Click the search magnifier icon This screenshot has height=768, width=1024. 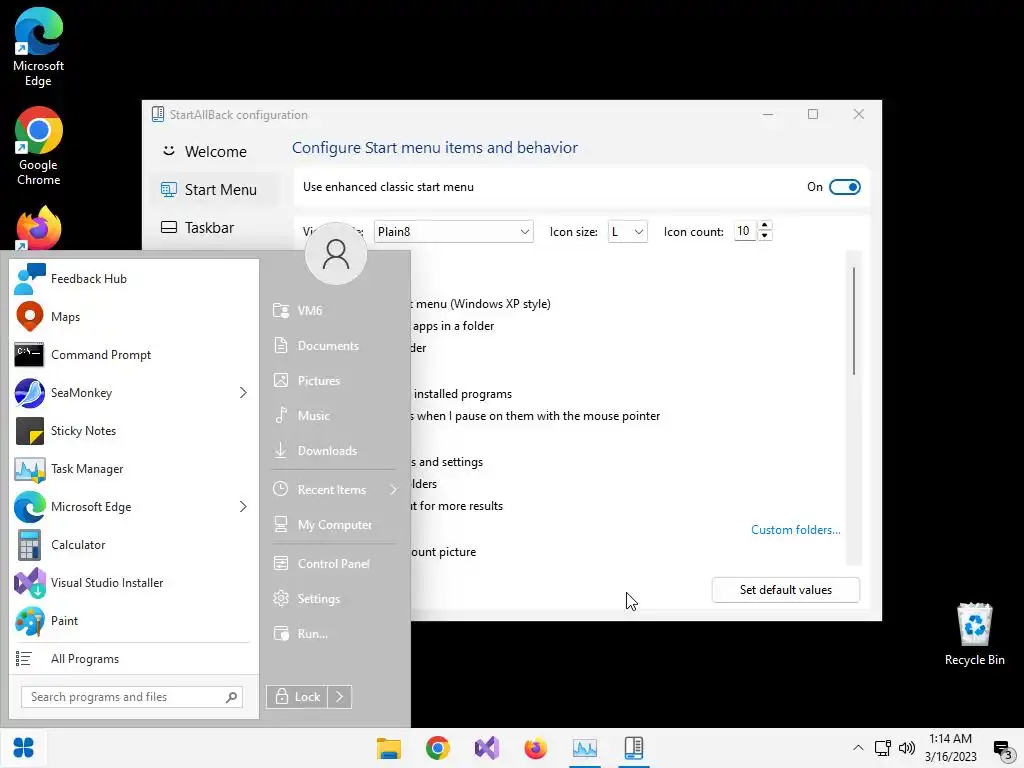[231, 697]
